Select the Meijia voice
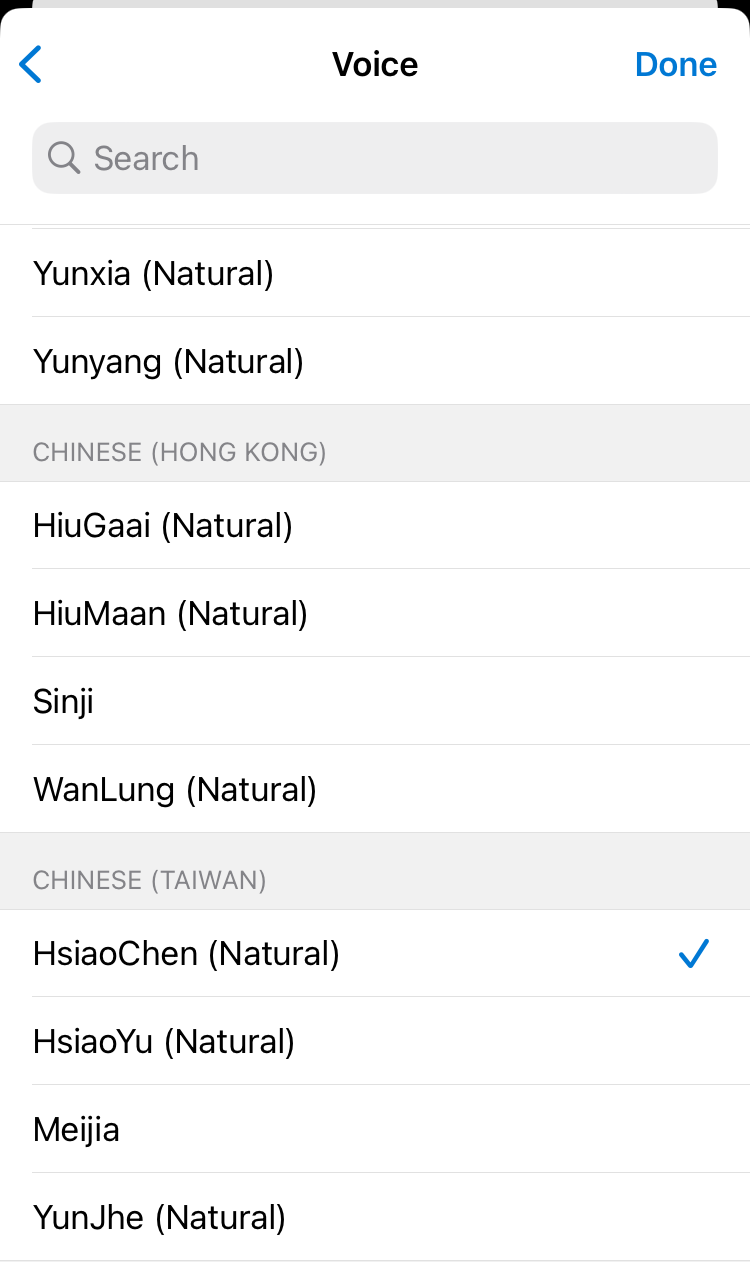The image size is (750, 1262). [x=76, y=1129]
